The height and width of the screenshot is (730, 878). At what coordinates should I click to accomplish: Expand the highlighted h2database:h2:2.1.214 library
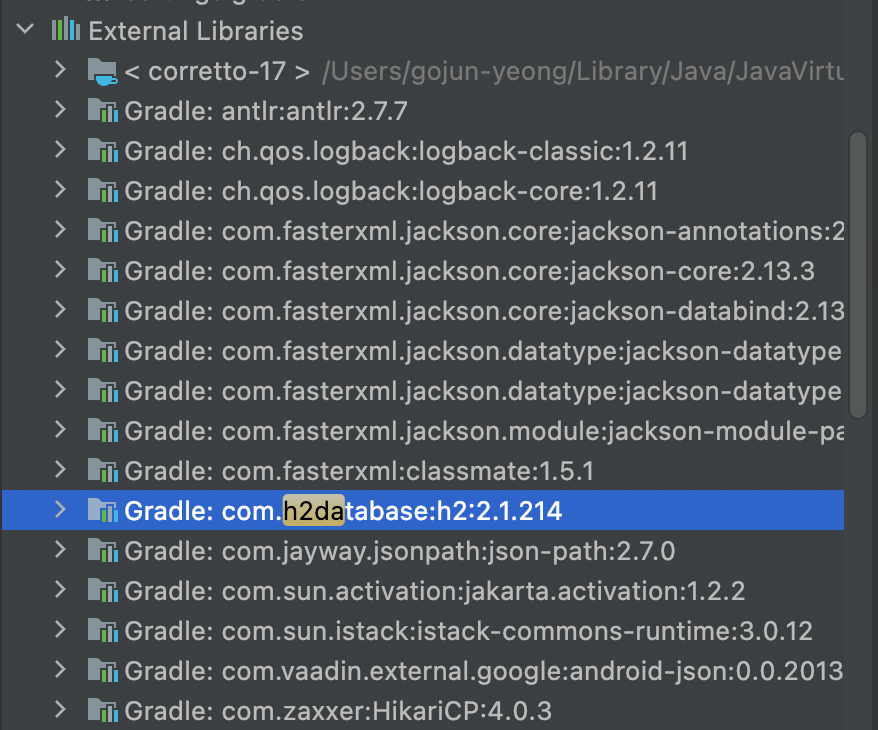tap(60, 510)
